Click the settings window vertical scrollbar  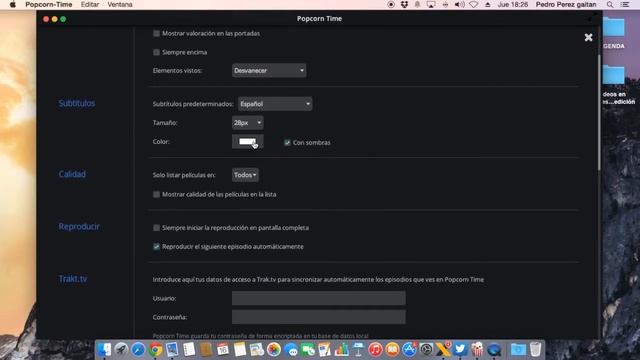[599, 112]
